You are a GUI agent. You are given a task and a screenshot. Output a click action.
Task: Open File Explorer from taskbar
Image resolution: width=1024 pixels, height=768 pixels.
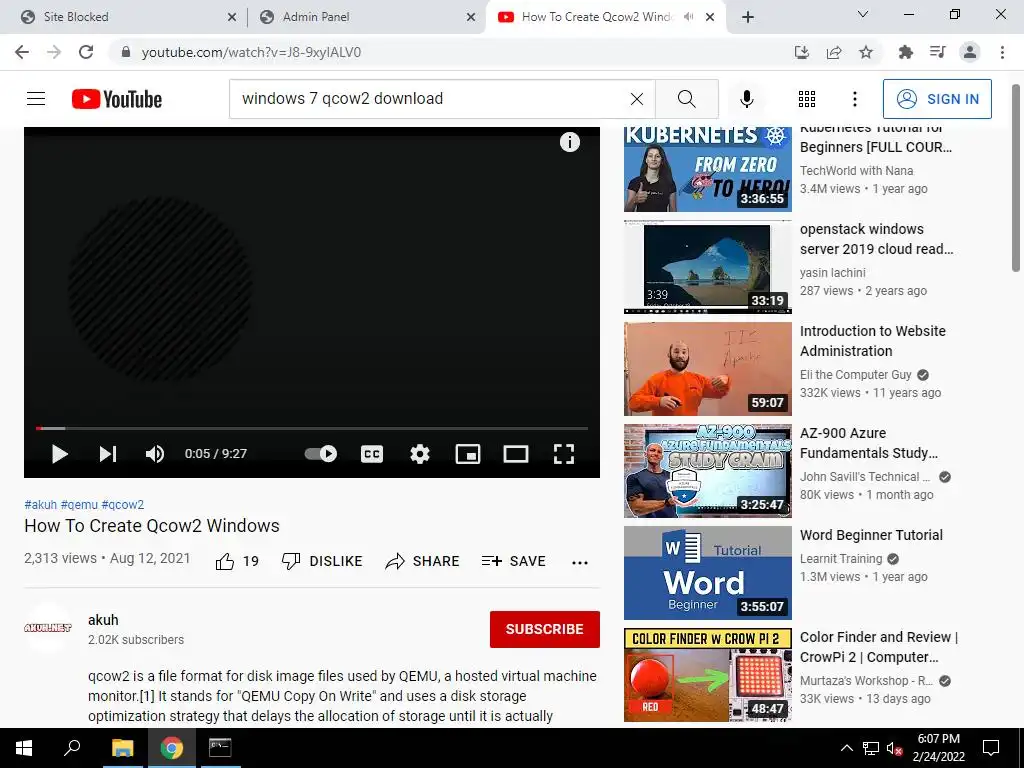point(122,748)
